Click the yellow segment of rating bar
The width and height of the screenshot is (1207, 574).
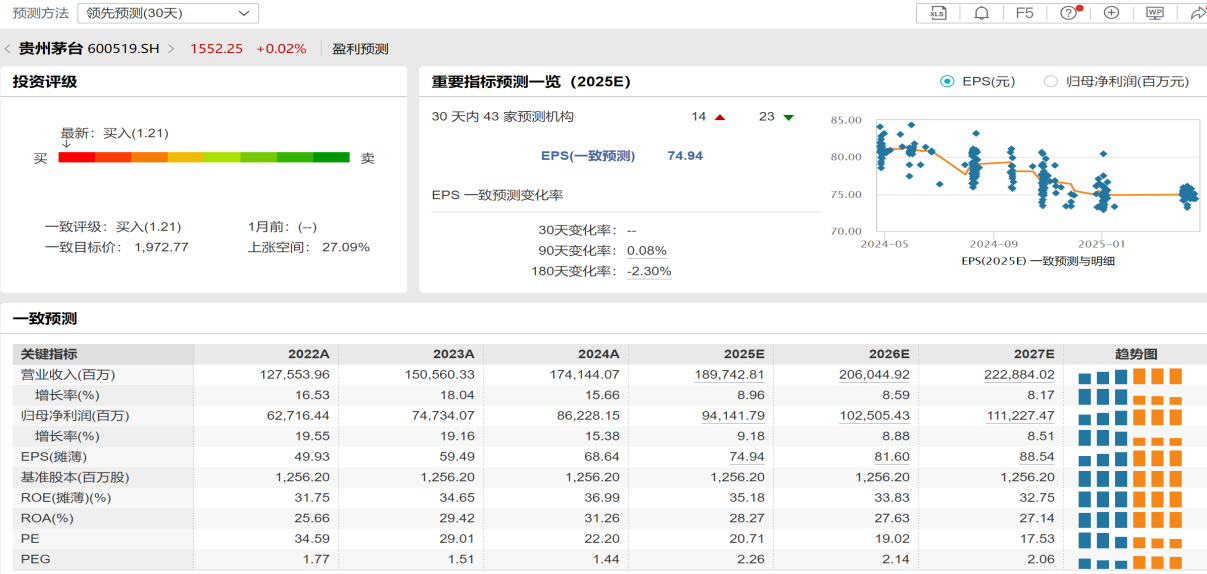point(186,157)
